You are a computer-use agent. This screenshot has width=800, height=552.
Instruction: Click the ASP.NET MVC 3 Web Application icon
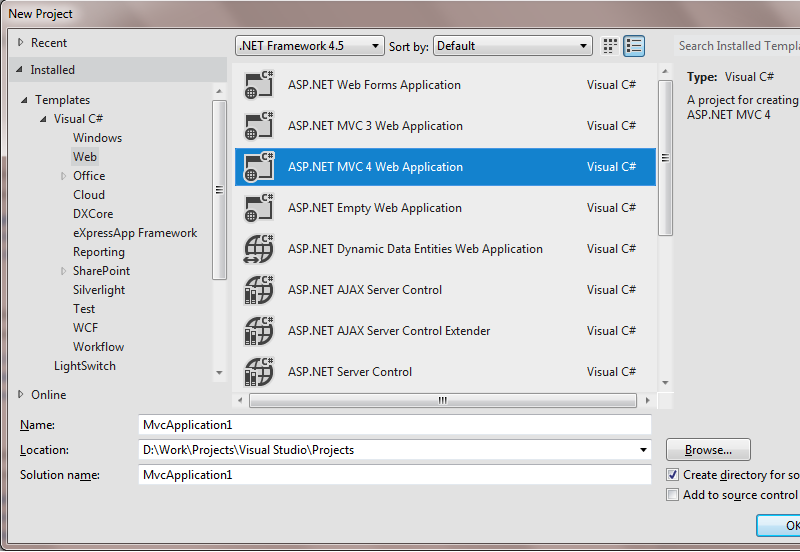pos(259,126)
